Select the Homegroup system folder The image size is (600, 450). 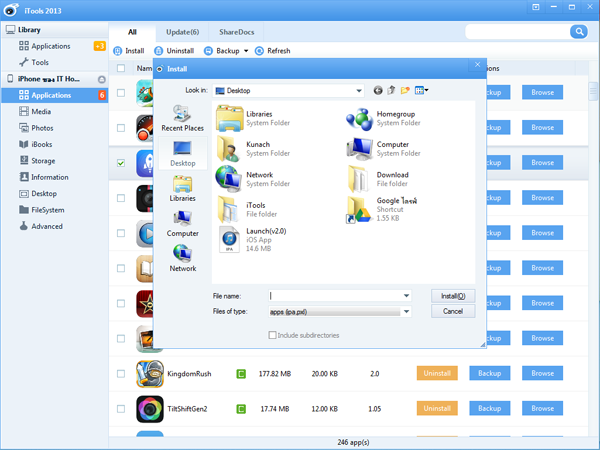pos(383,118)
